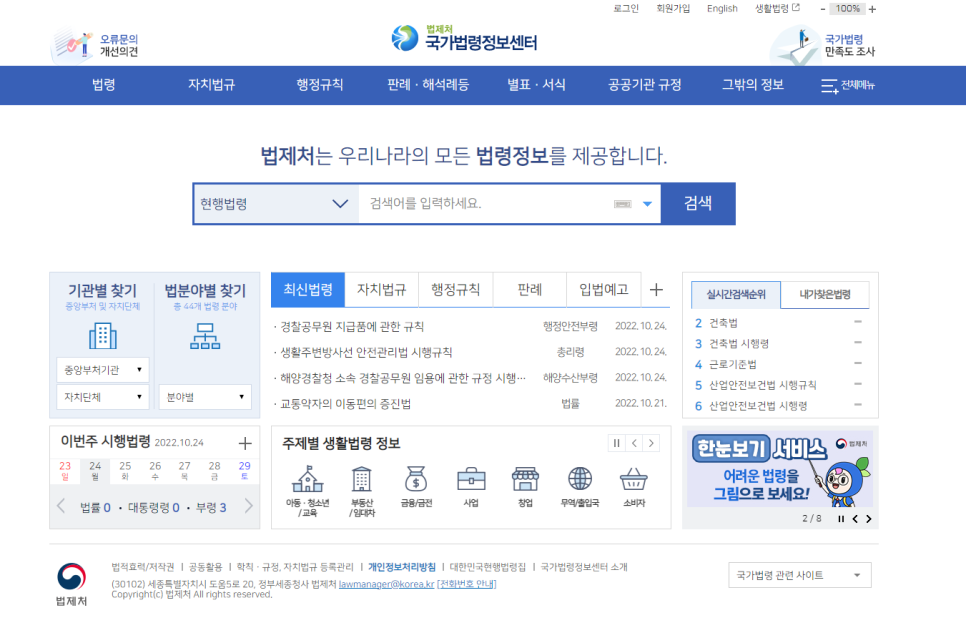Click the search keyword input field
Image resolution: width=966 pixels, height=638 pixels.
[x=485, y=204]
